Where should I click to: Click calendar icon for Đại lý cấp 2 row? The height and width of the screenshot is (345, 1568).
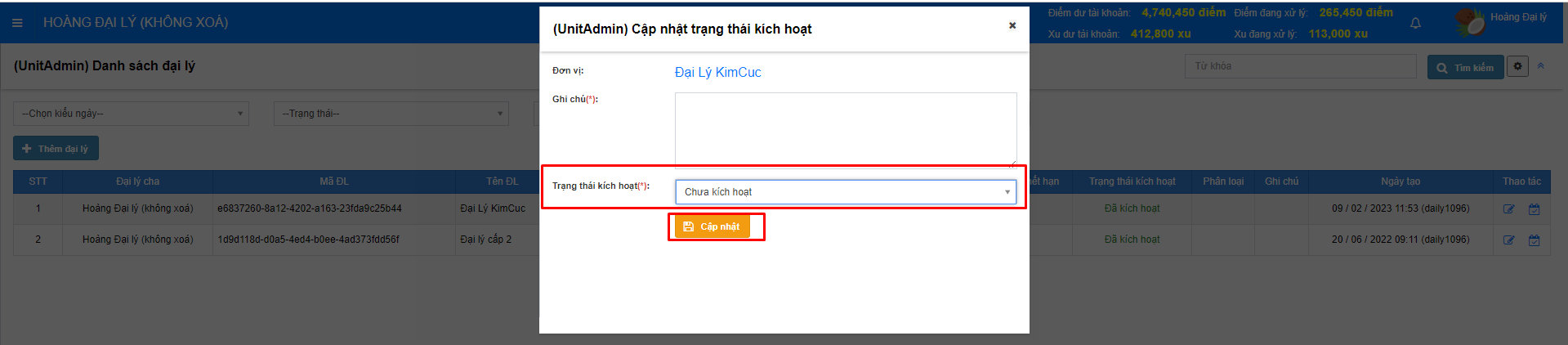point(1534,240)
